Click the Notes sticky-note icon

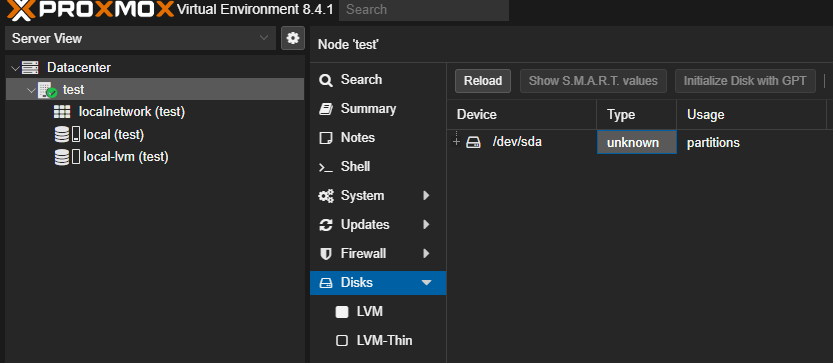tap(325, 138)
